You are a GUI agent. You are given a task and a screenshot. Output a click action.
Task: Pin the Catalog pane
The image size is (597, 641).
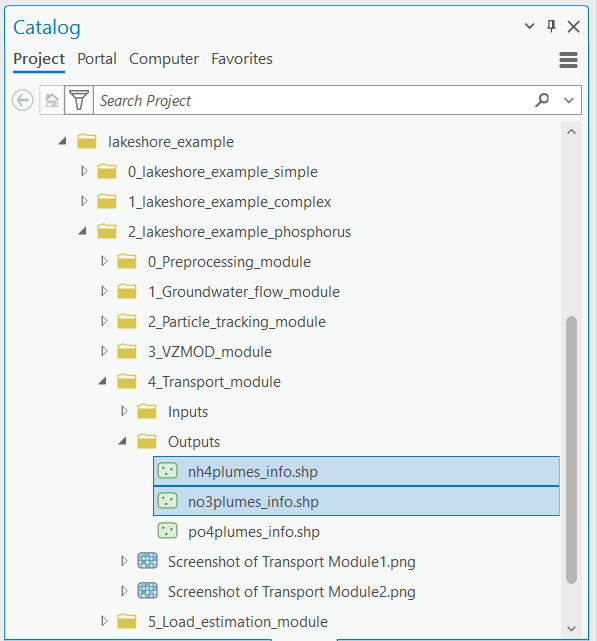(x=551, y=26)
